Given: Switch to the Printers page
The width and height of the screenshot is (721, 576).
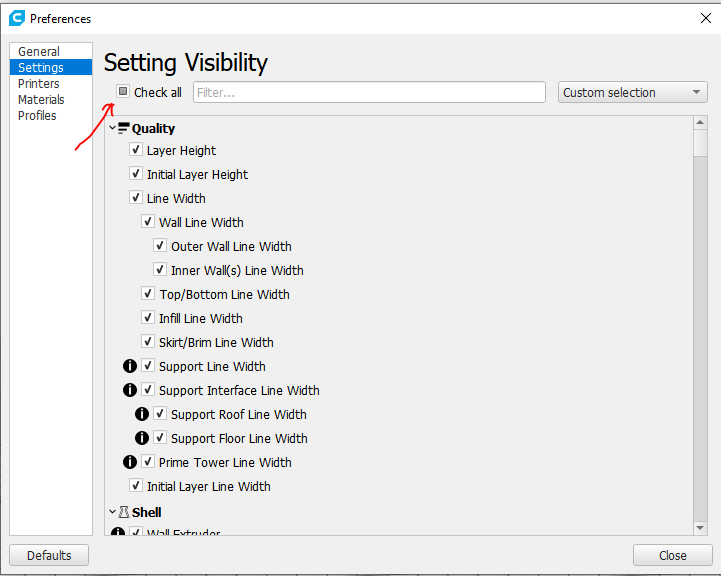Looking at the screenshot, I should click(39, 84).
